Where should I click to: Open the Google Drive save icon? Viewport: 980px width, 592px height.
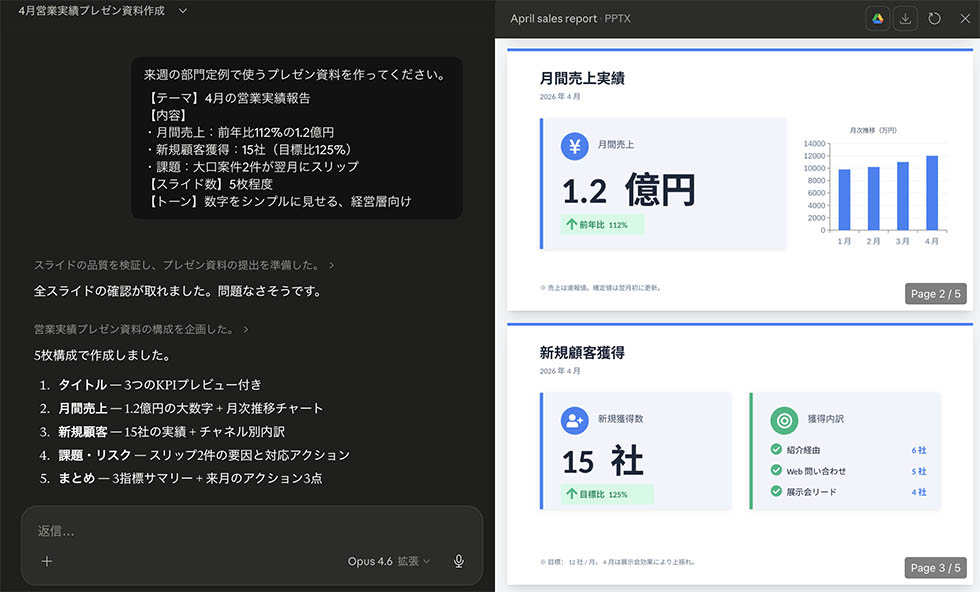click(878, 19)
